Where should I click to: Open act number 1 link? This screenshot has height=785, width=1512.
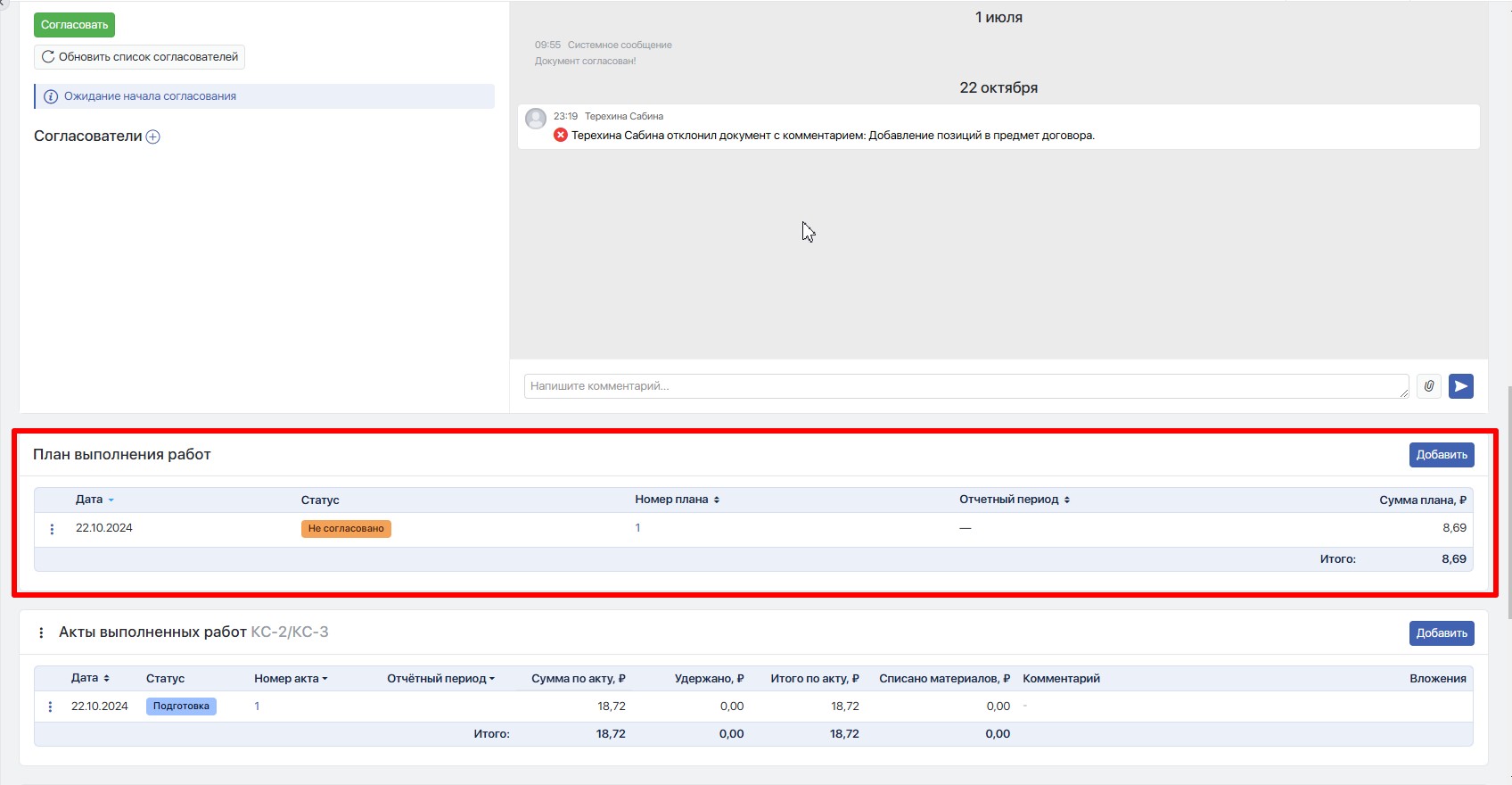(x=257, y=706)
